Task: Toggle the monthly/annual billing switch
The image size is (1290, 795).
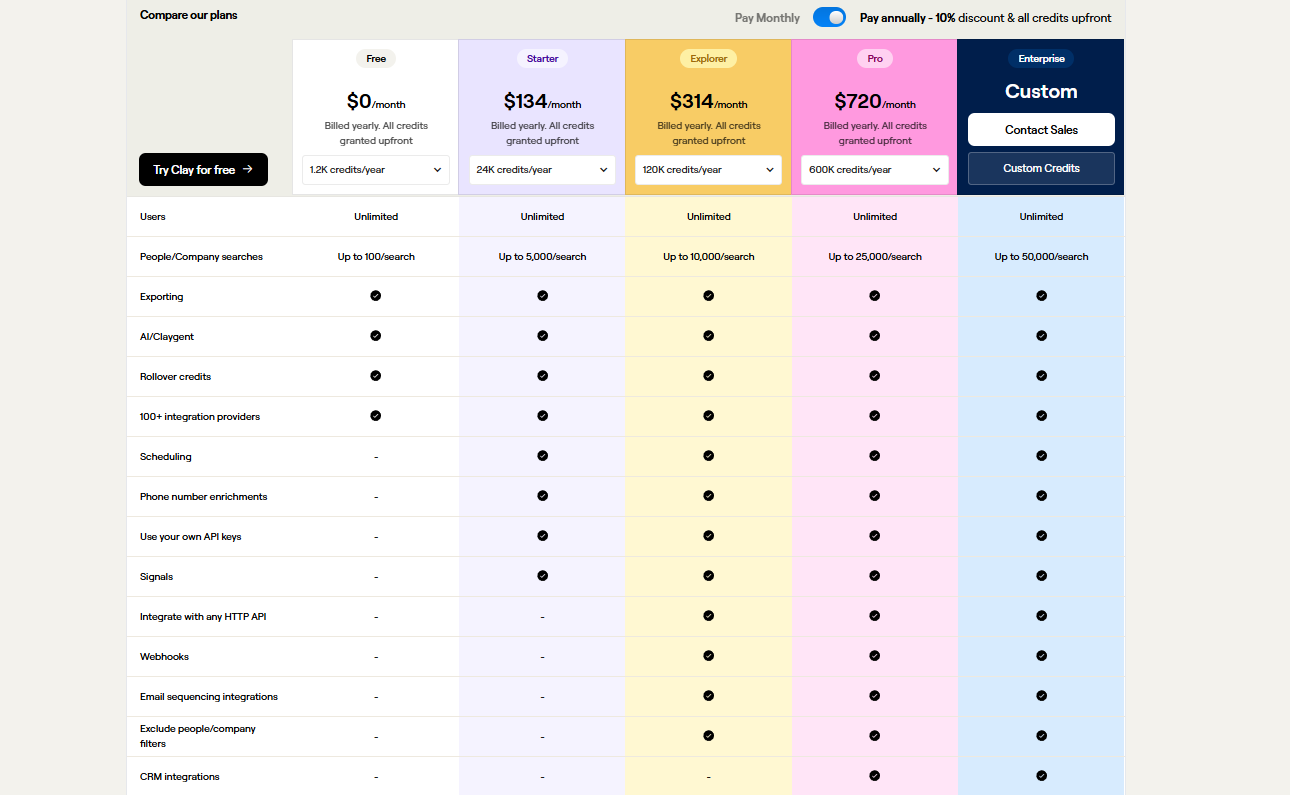Action: point(829,17)
